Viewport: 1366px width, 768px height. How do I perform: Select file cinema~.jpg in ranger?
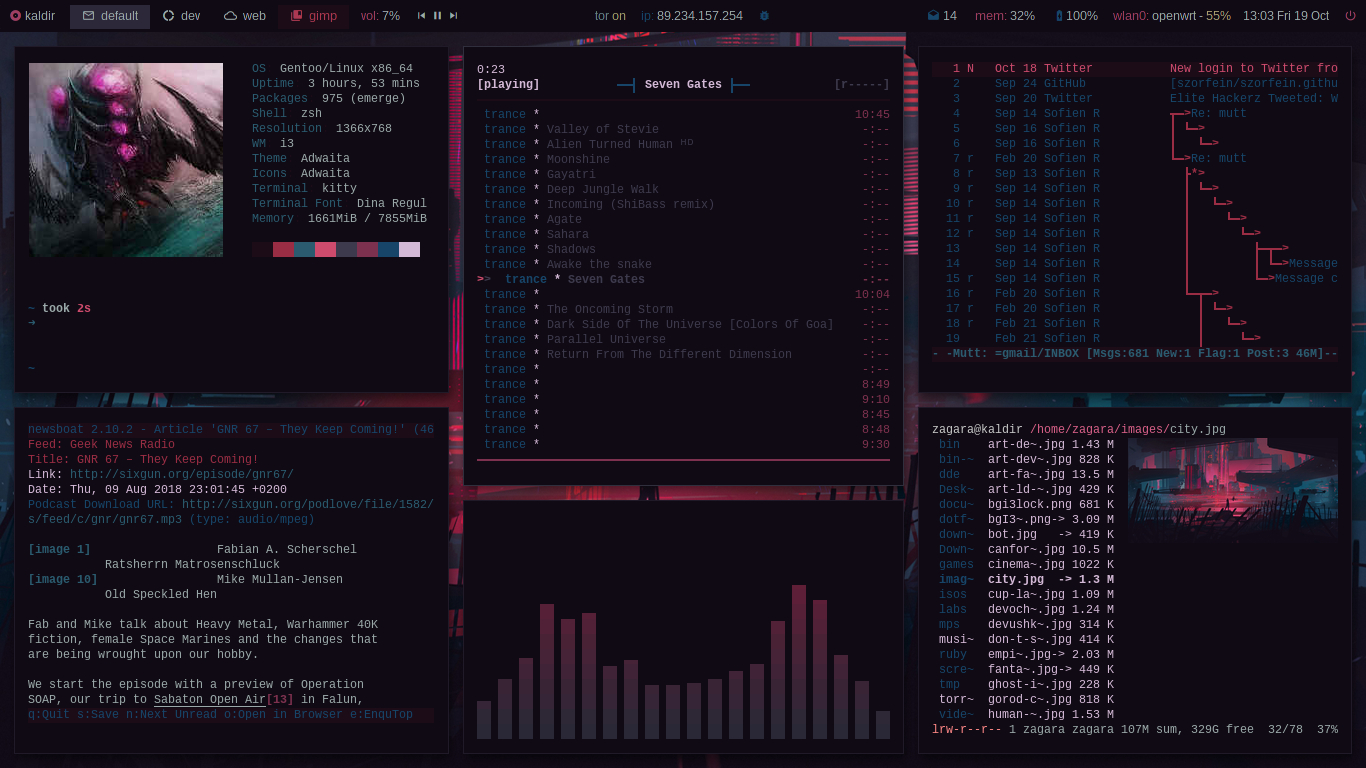pos(1051,564)
